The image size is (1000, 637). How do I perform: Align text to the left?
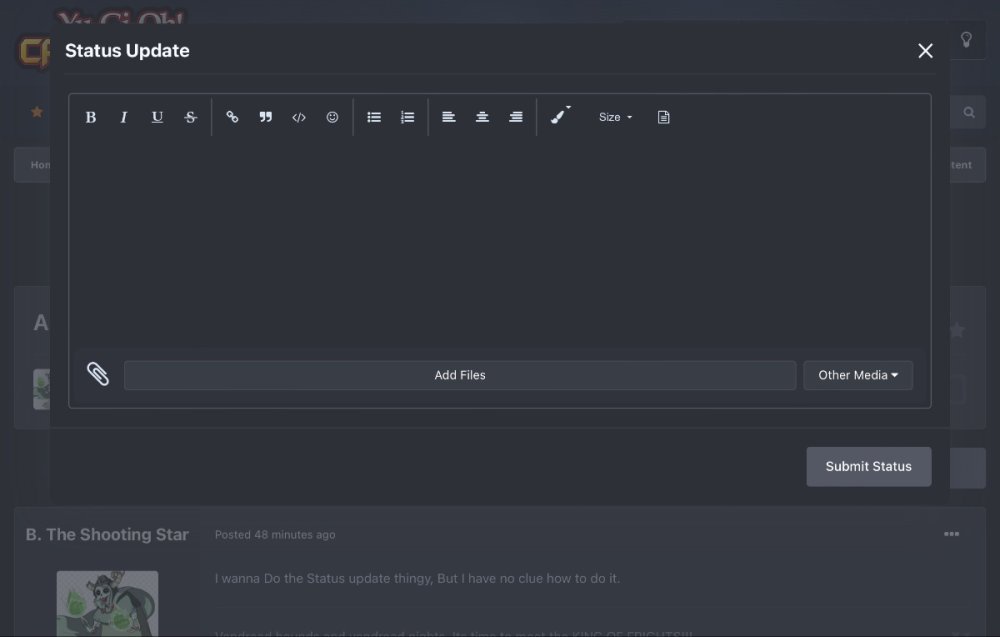448,117
